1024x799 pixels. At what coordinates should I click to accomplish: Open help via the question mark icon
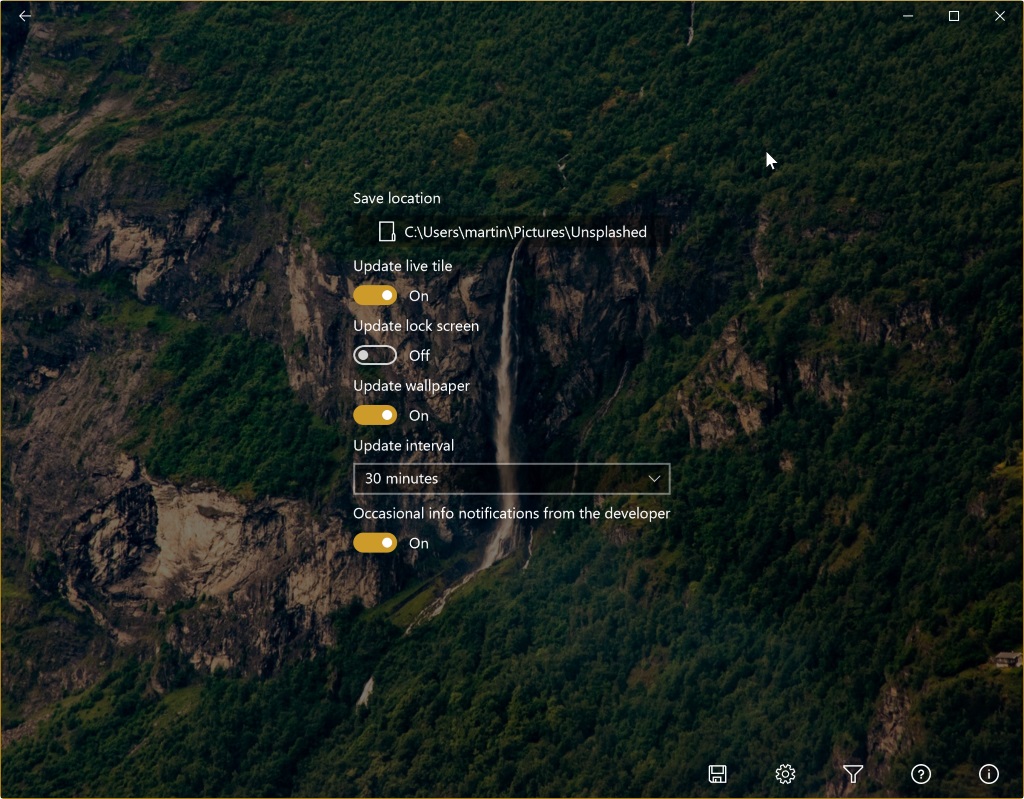pyautogui.click(x=920, y=773)
